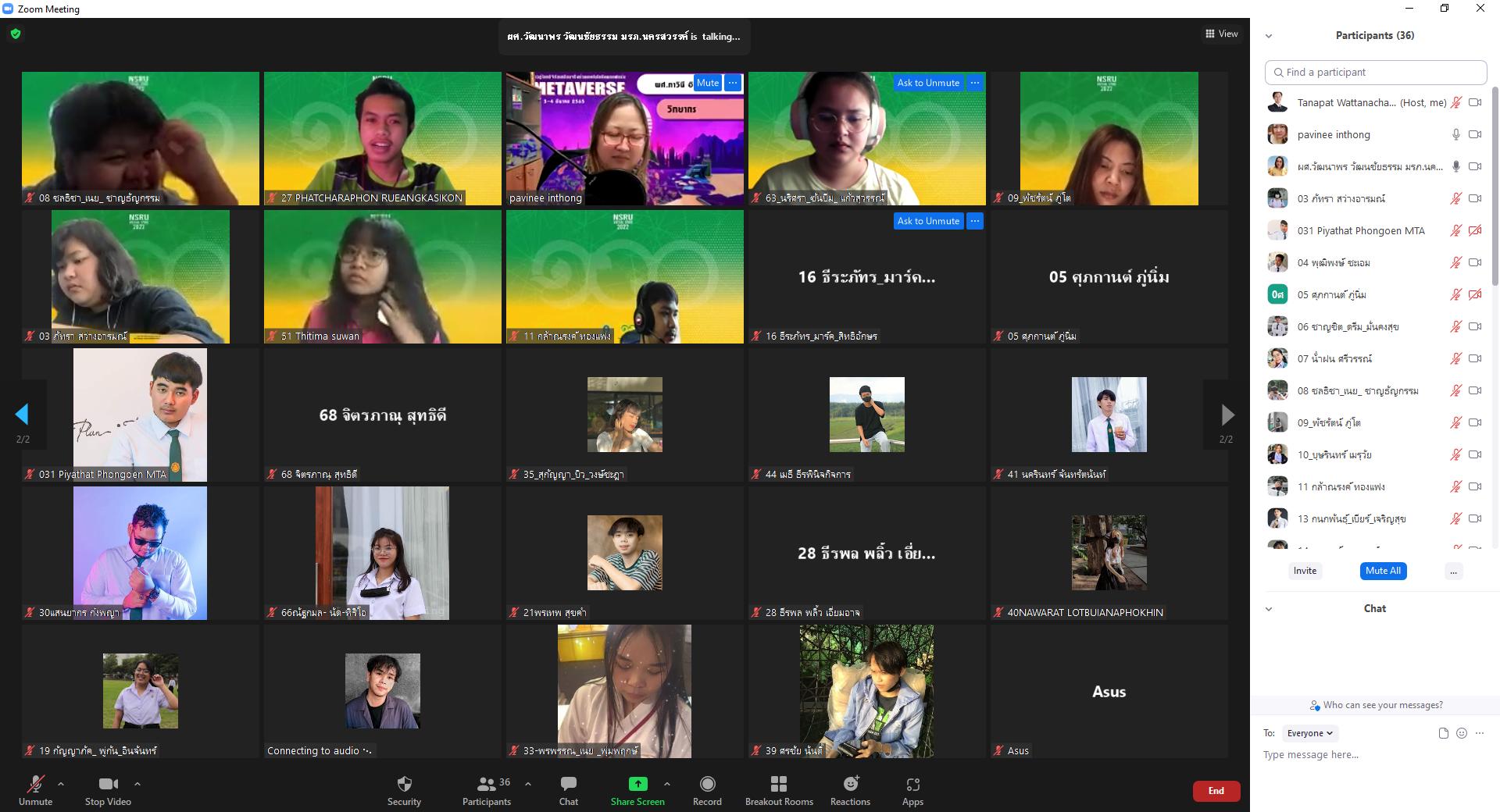Open the Everyone recipient dropdown in chat
This screenshot has width=1500, height=812.
1310,733
